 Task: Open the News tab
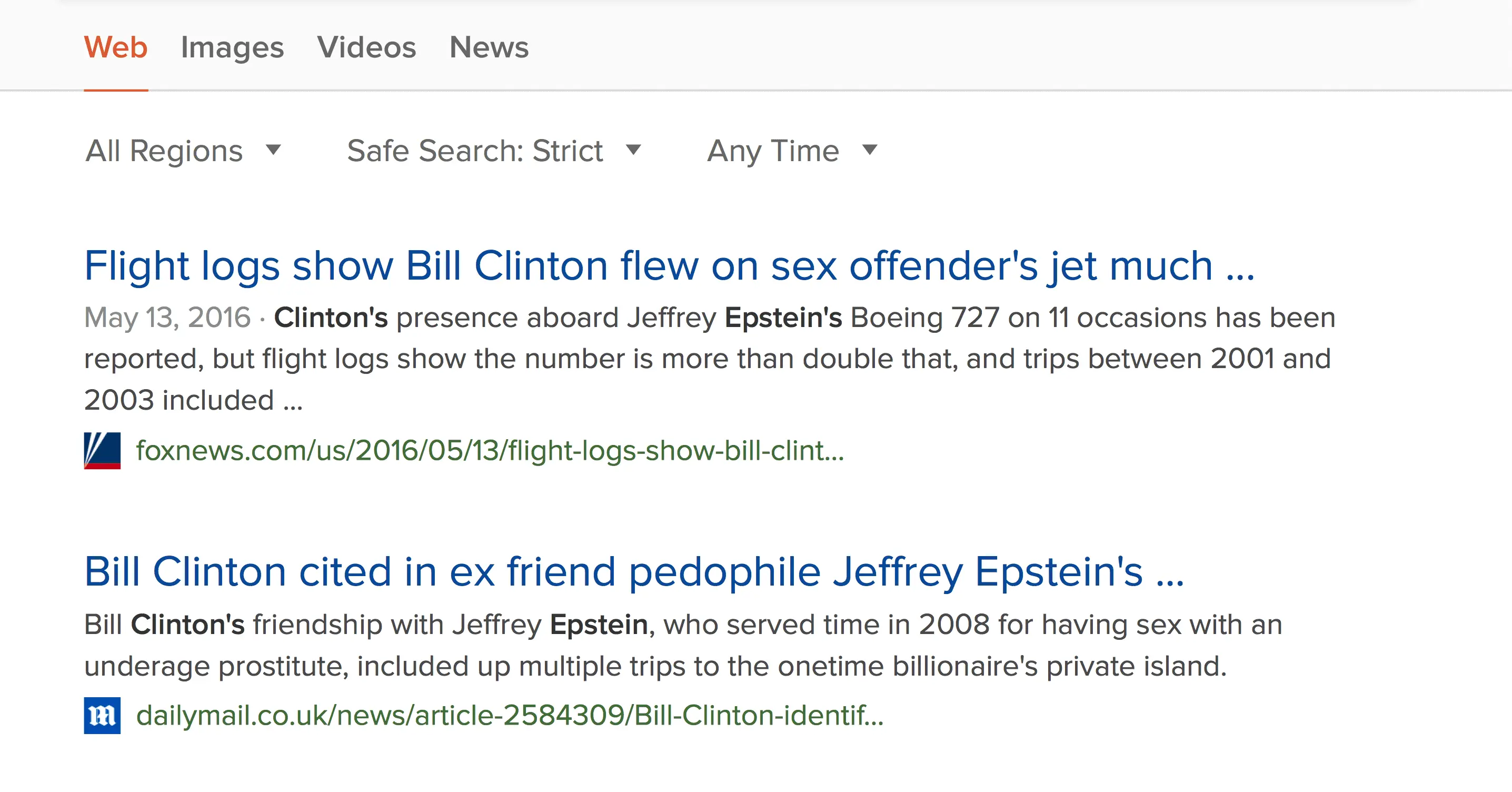pyautogui.click(x=489, y=47)
